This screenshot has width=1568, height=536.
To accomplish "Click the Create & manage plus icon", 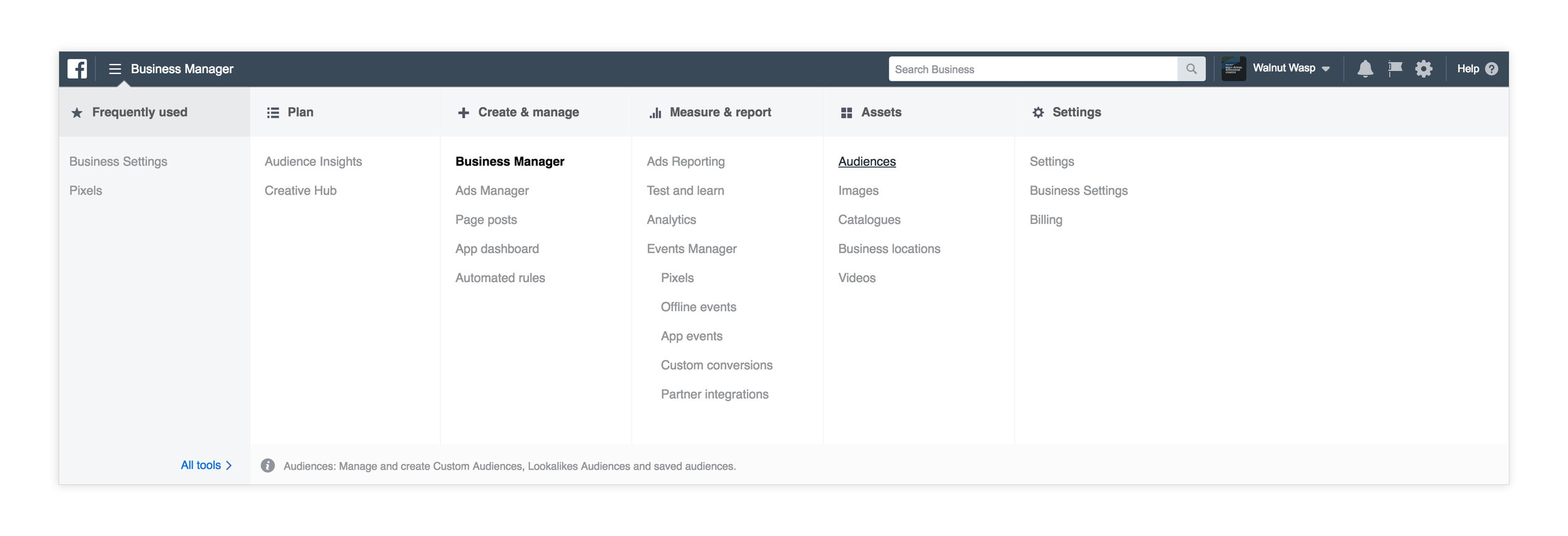I will (464, 113).
